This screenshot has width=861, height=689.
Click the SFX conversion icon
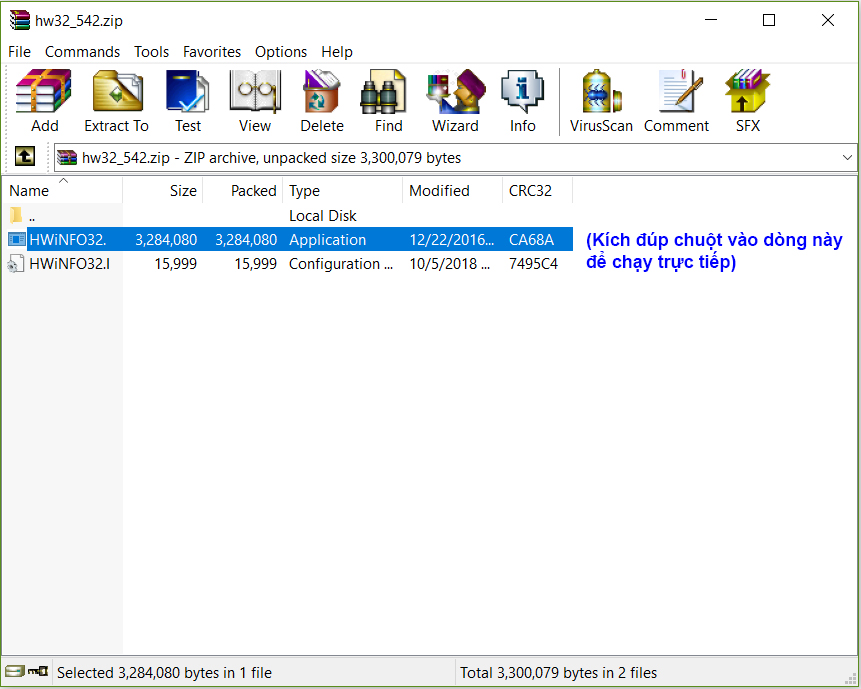pyautogui.click(x=747, y=100)
